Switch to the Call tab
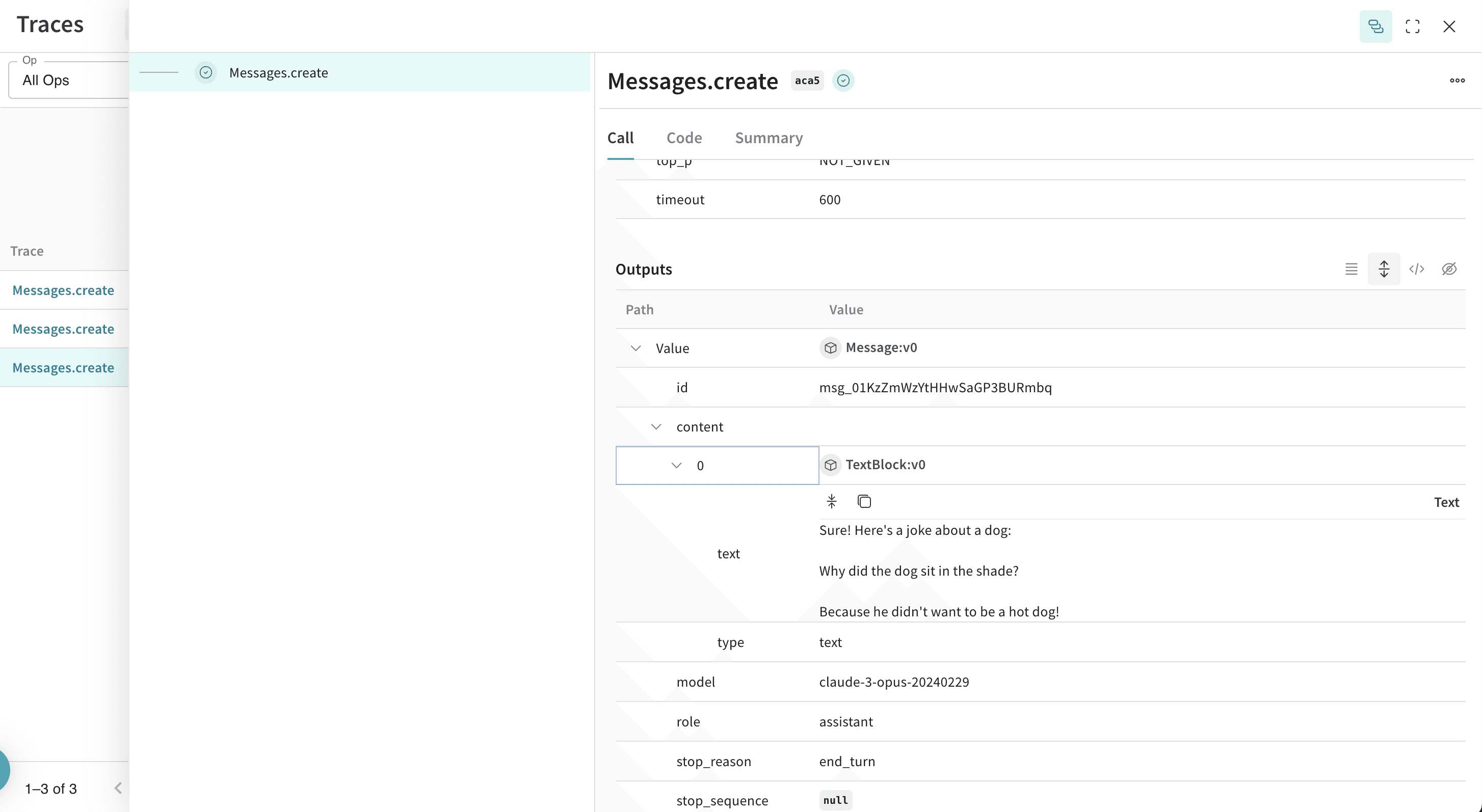The width and height of the screenshot is (1482, 812). (x=620, y=138)
